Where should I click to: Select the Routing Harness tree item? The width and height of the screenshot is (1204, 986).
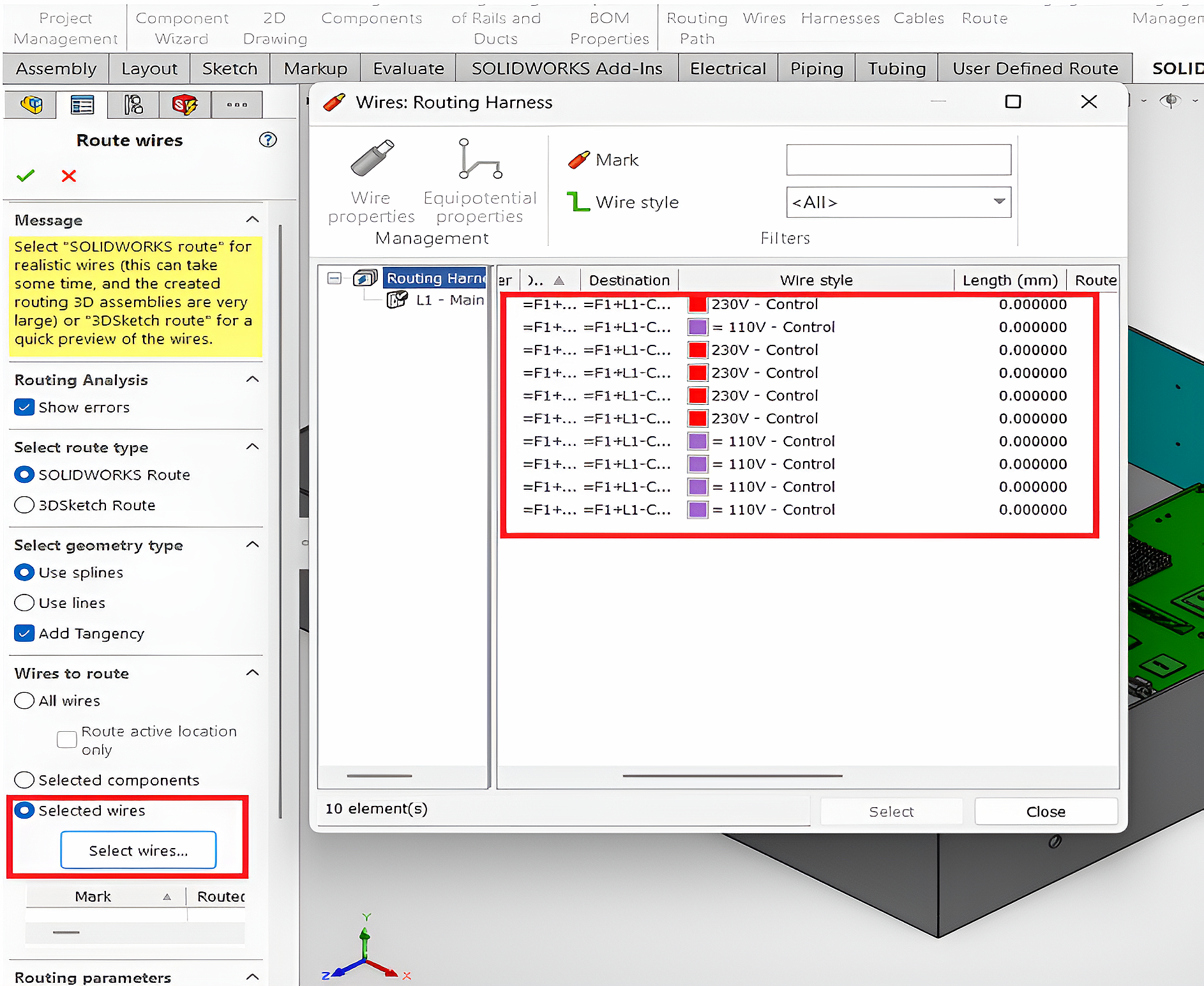coord(436,278)
